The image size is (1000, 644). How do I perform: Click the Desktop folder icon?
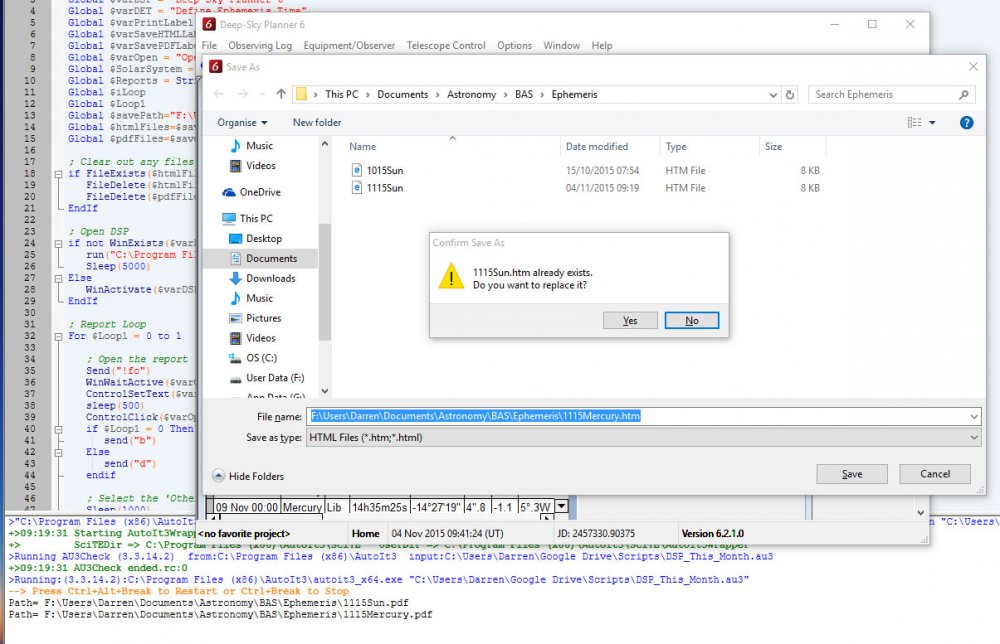[x=235, y=238]
